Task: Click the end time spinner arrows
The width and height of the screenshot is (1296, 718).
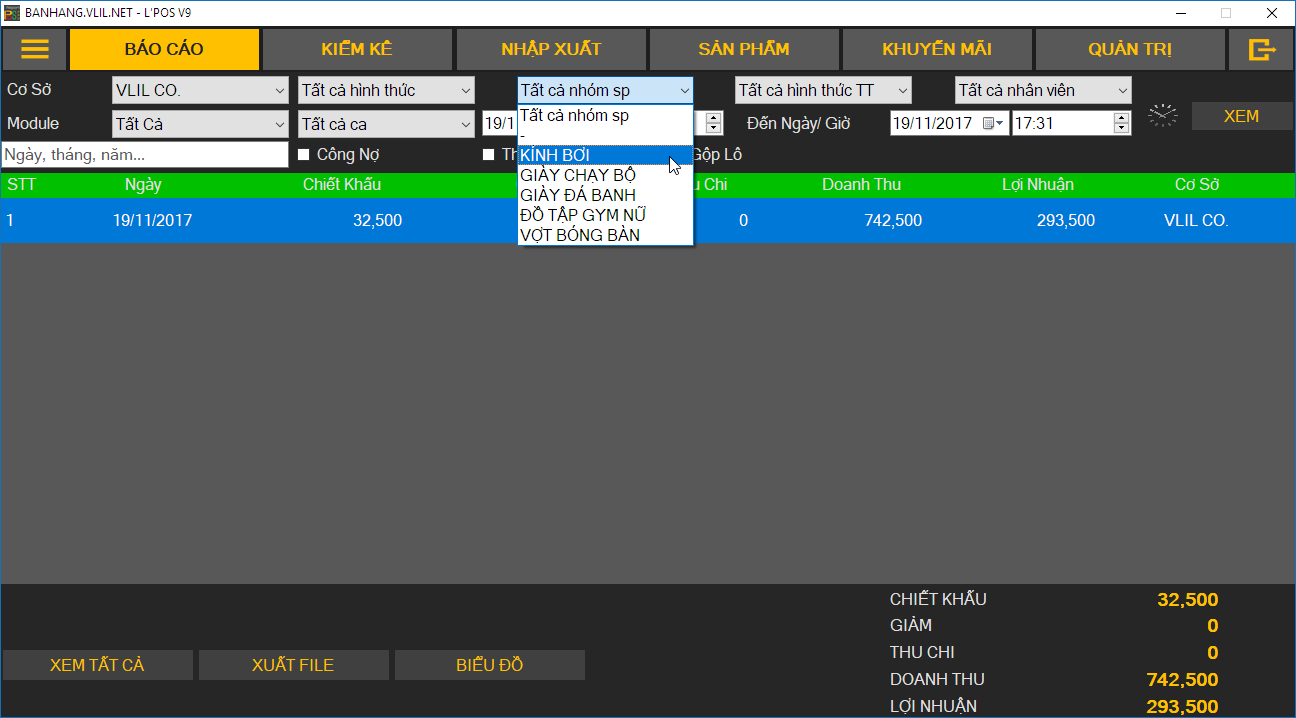Action: coord(1121,124)
